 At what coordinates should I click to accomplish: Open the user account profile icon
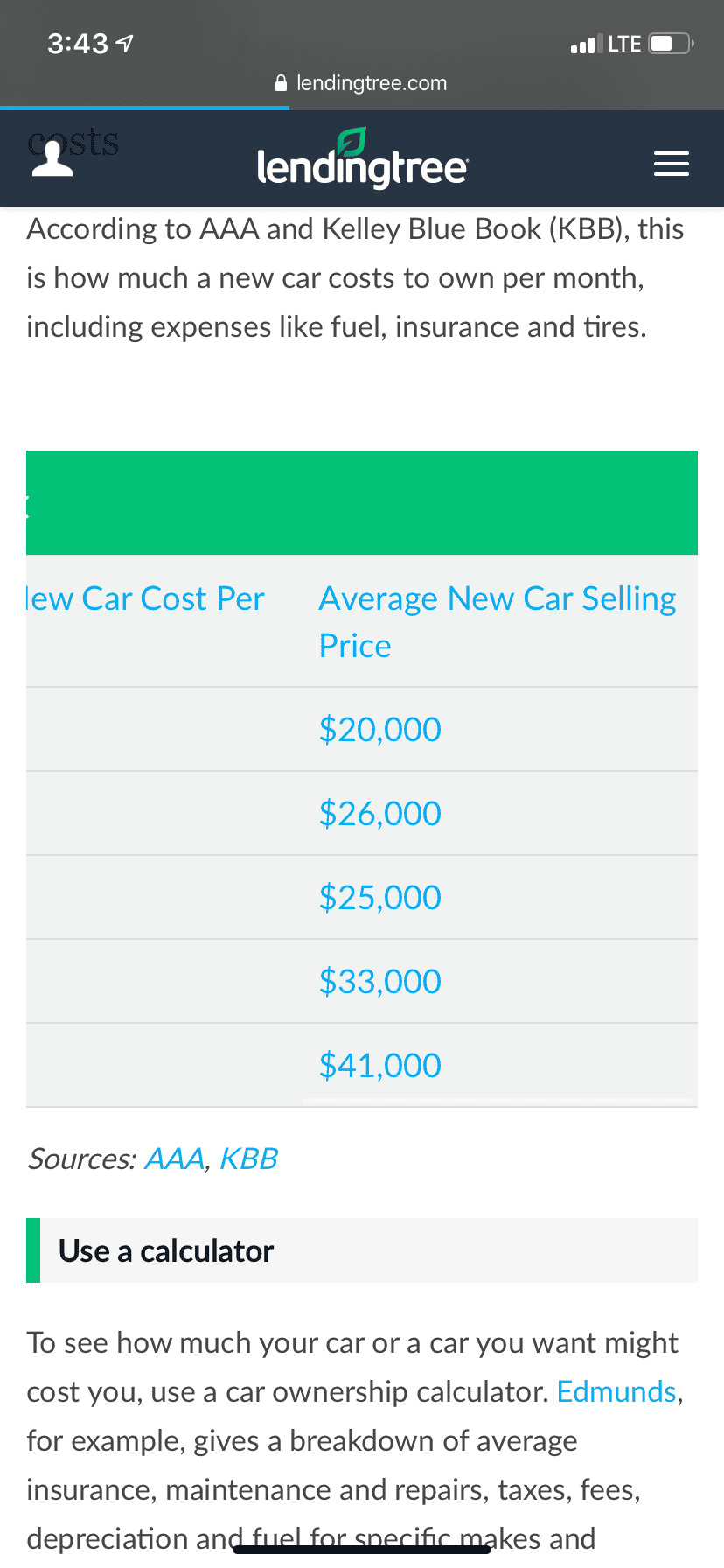tap(52, 159)
